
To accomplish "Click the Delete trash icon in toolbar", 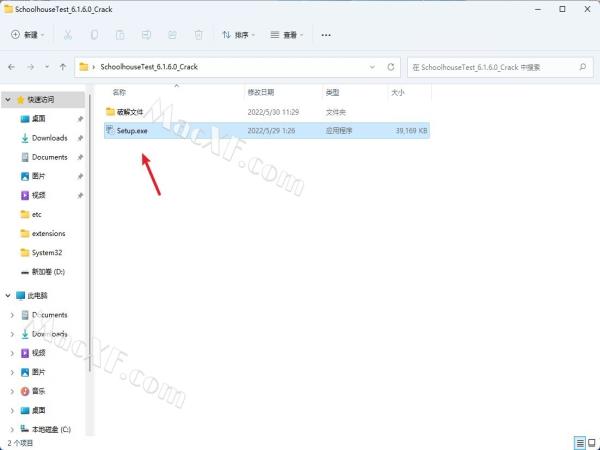I will [198, 34].
